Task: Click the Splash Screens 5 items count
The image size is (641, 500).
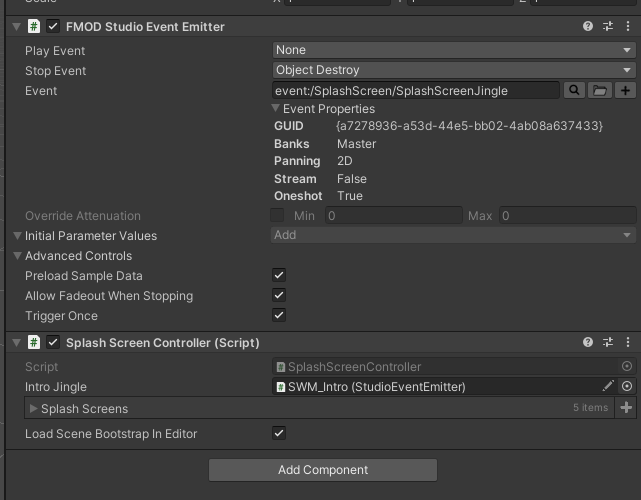Action: point(590,408)
